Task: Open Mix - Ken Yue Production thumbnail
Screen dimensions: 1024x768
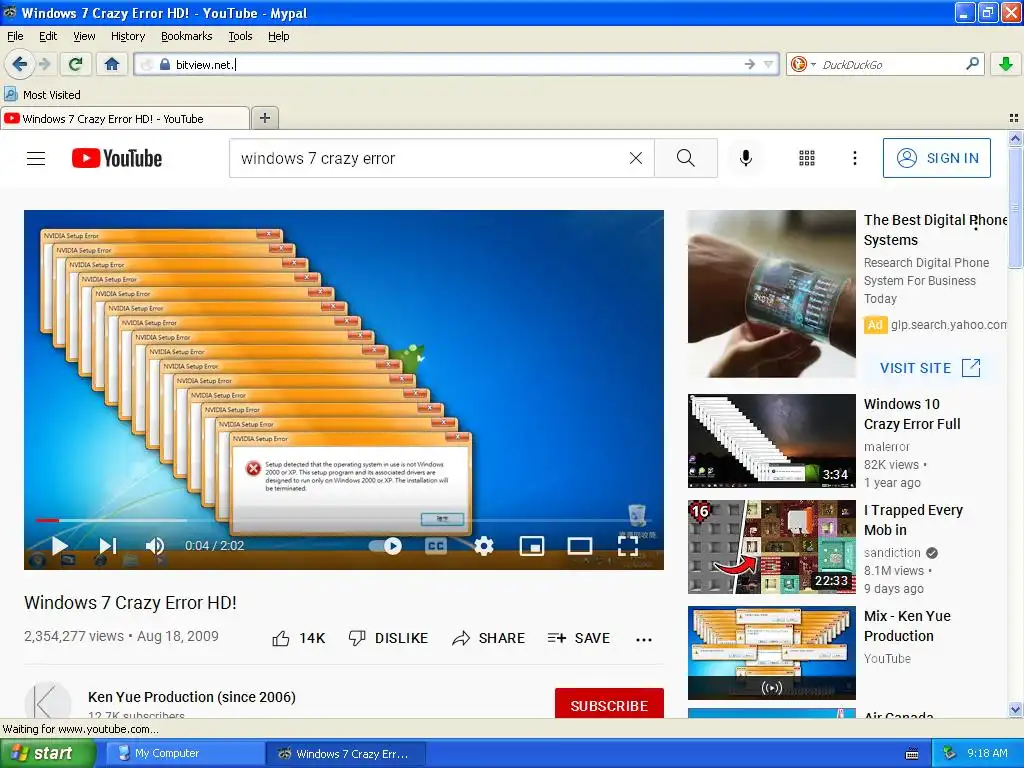Action: 771,653
